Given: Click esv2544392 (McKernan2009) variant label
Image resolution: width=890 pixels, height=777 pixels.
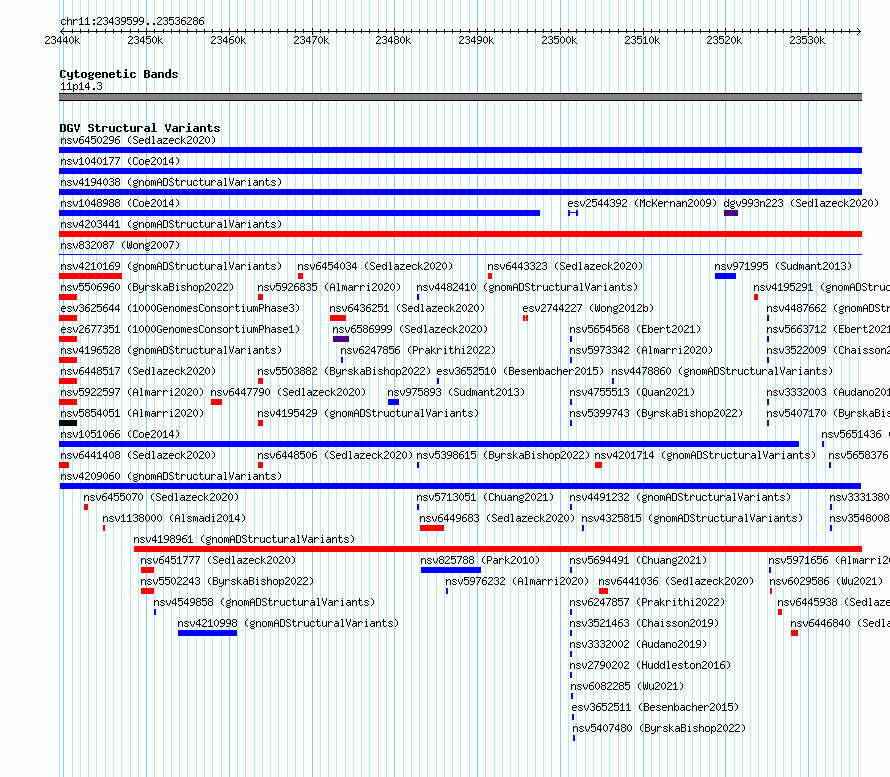Looking at the screenshot, I should pos(643,203).
